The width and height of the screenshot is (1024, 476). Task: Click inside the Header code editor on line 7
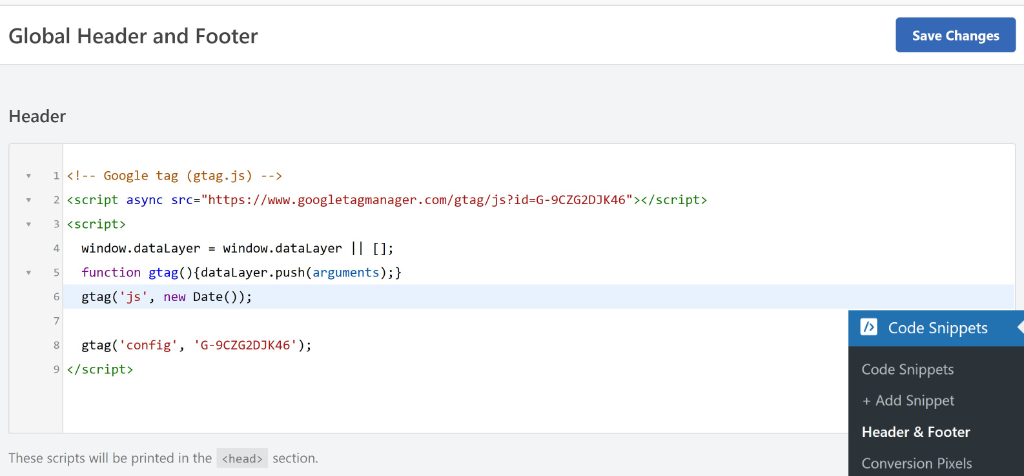538,321
